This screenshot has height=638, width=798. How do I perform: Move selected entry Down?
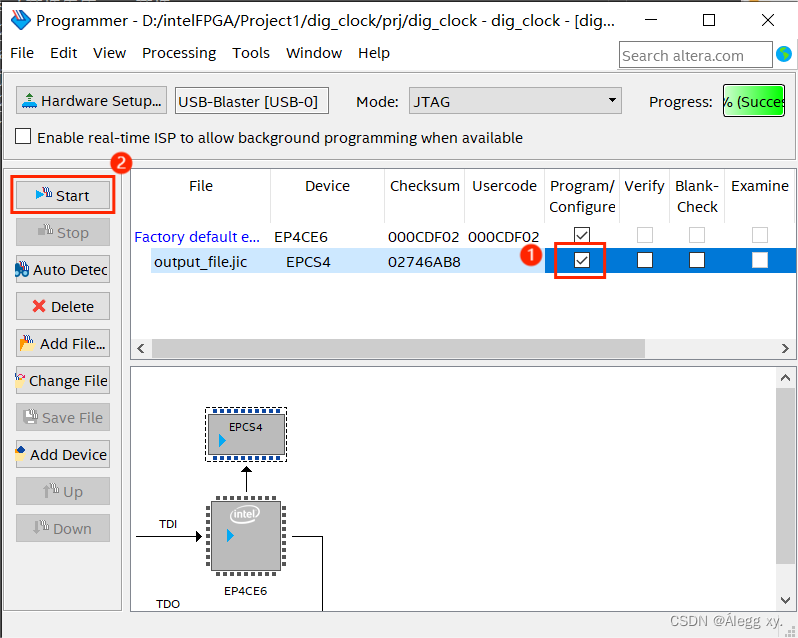[63, 528]
